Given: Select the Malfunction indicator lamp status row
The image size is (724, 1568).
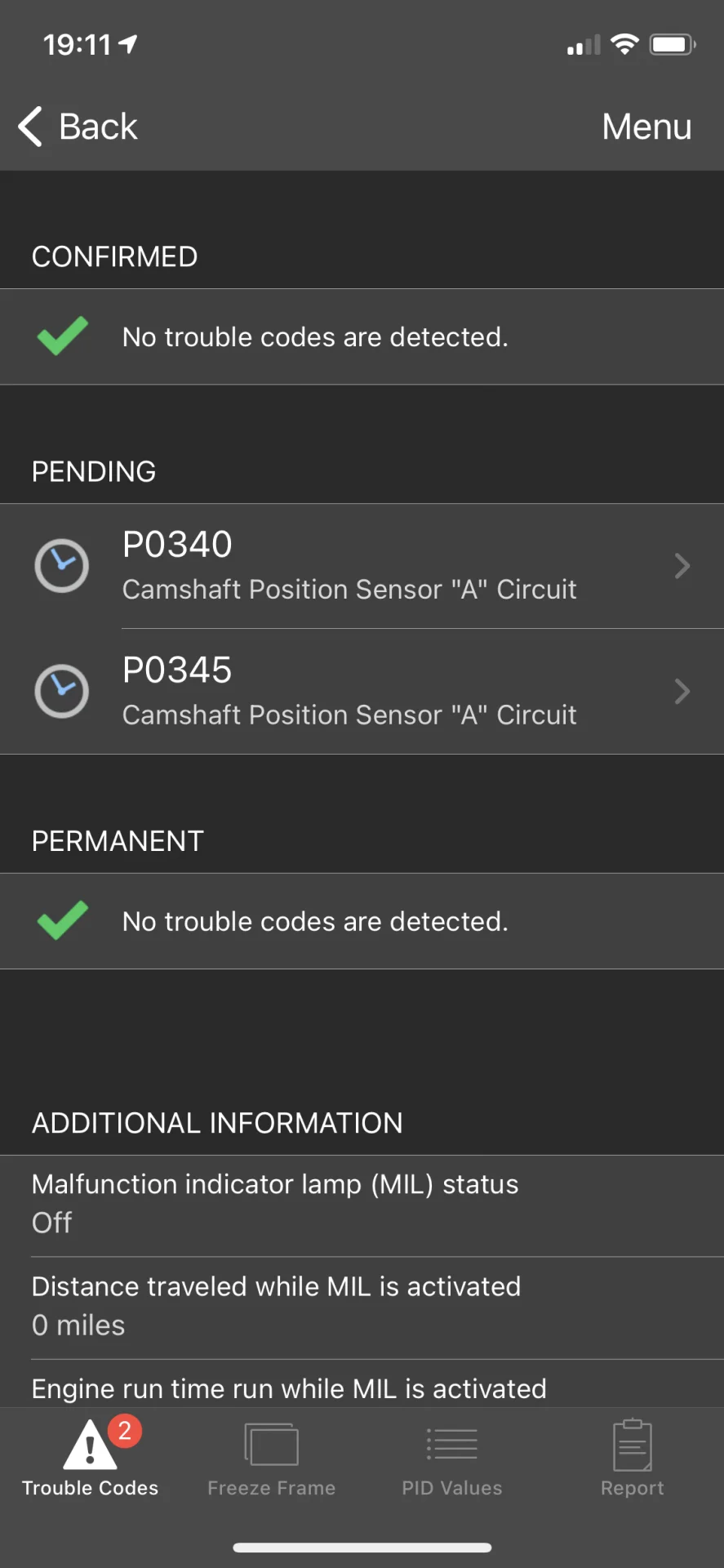Looking at the screenshot, I should pyautogui.click(x=362, y=1206).
